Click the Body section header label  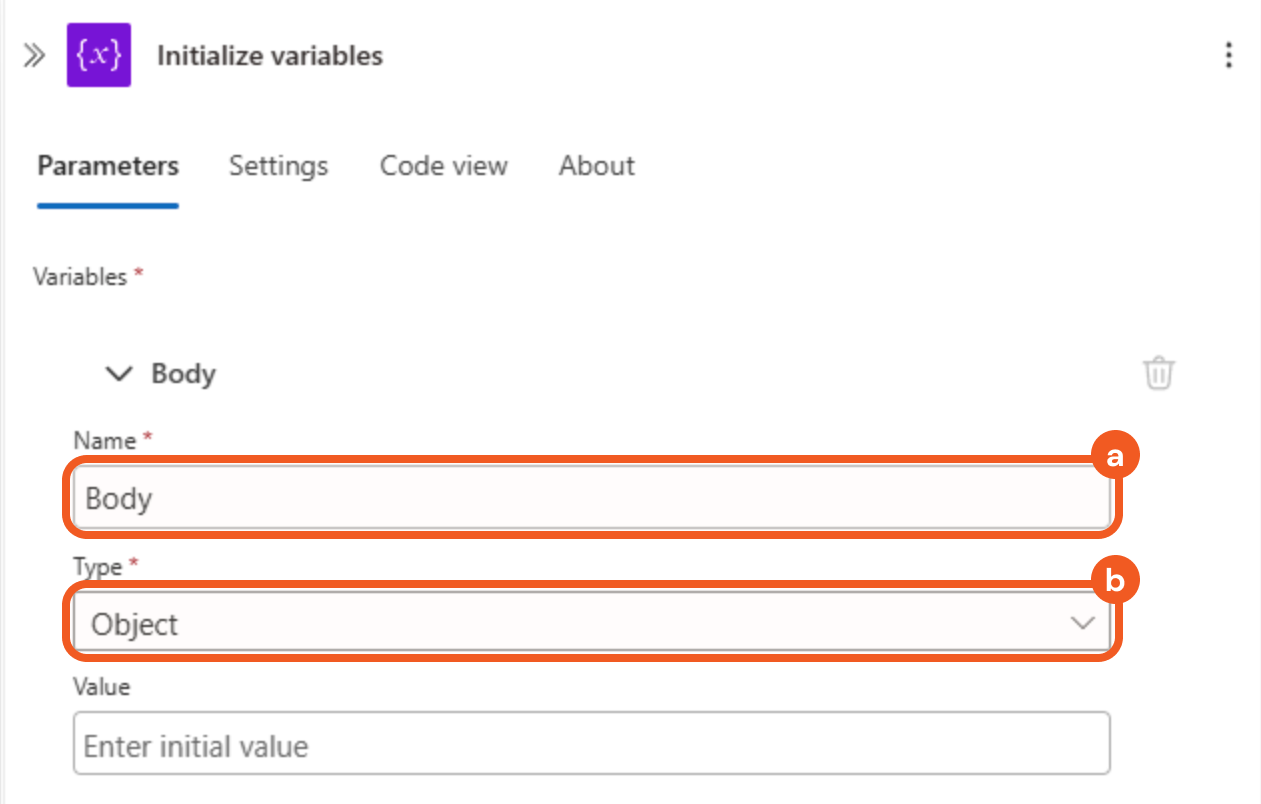pyautogui.click(x=184, y=374)
